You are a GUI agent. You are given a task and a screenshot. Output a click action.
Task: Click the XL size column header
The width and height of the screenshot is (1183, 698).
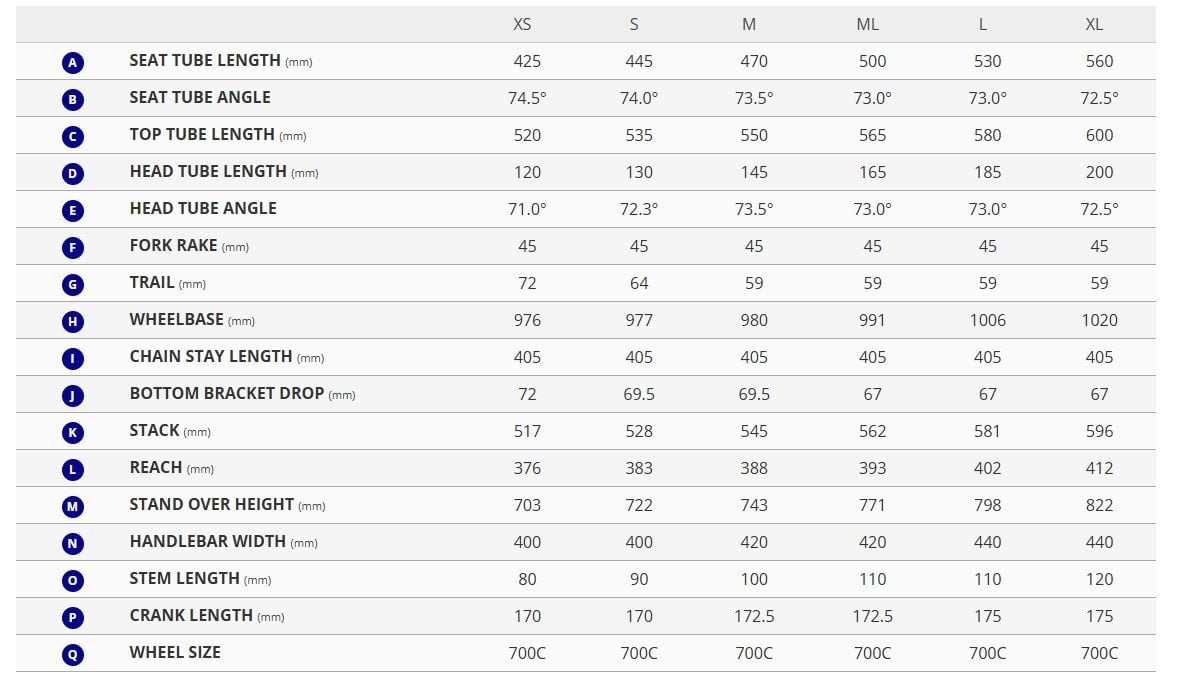point(1094,24)
